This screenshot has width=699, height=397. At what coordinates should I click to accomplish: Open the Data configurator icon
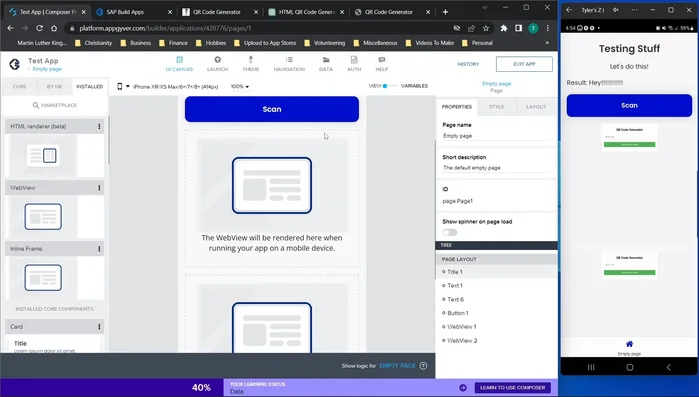tap(326, 60)
